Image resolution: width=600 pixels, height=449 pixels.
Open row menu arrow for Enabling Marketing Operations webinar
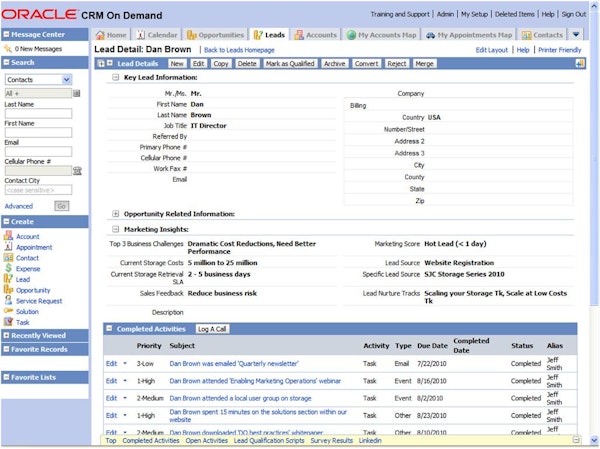[x=125, y=380]
